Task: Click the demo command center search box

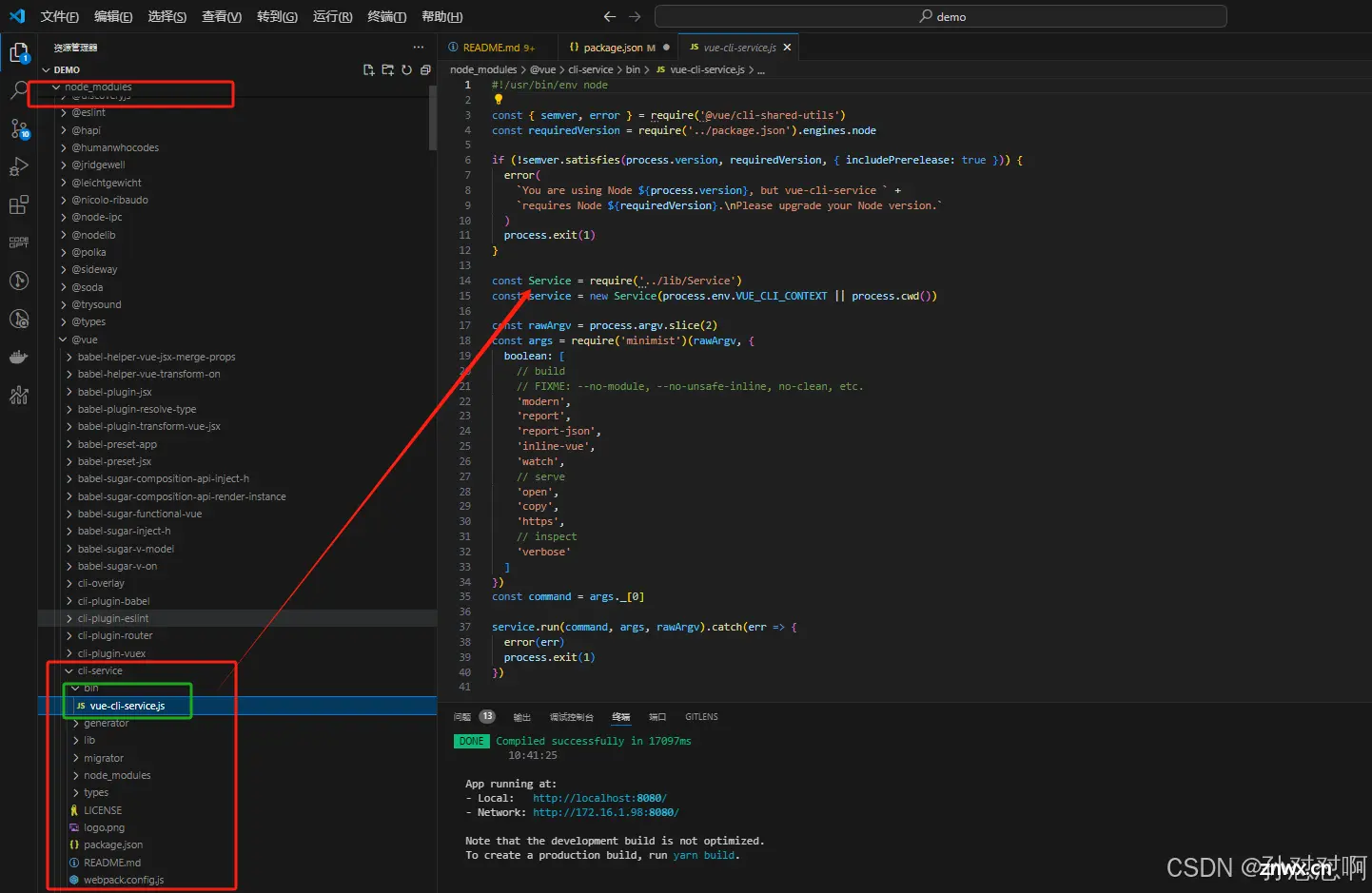Action: pyautogui.click(x=941, y=16)
